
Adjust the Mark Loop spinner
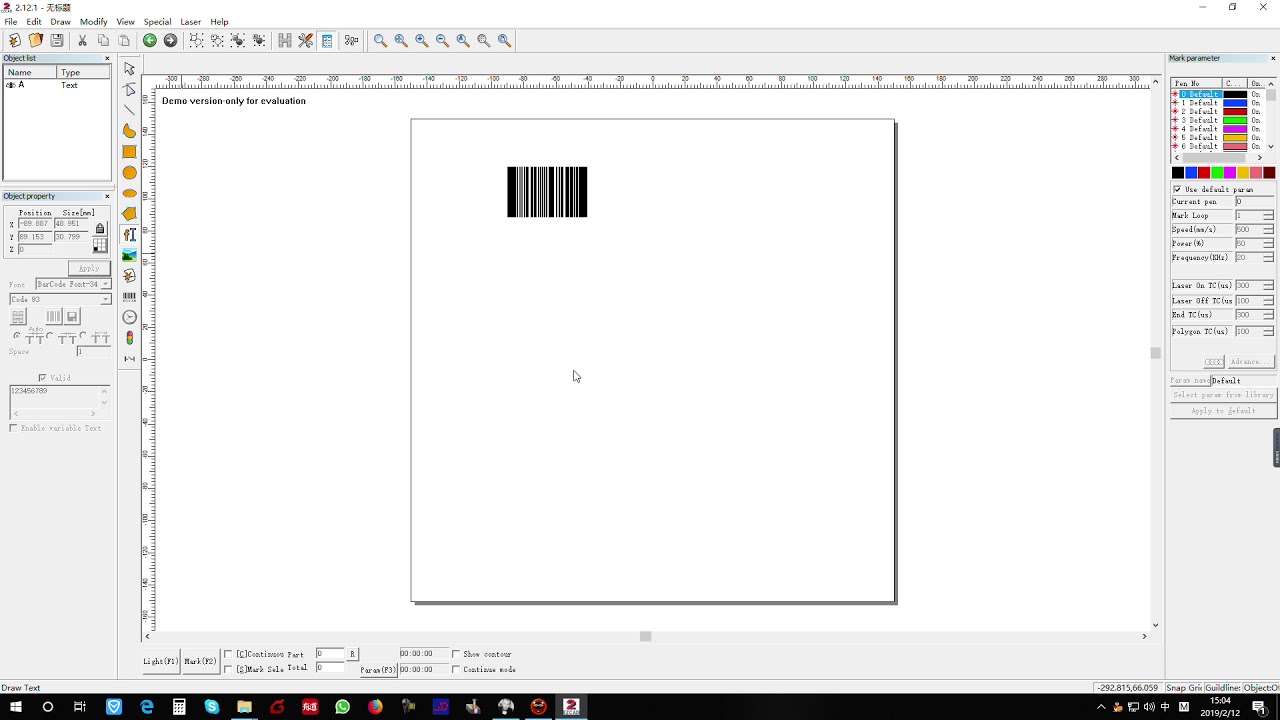click(1269, 215)
